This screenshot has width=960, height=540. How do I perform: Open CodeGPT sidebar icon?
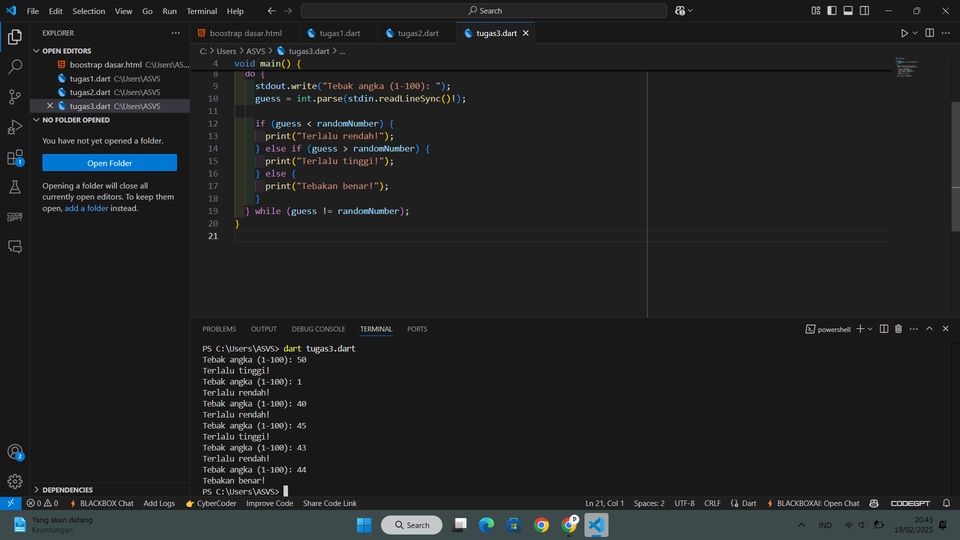(x=15, y=217)
